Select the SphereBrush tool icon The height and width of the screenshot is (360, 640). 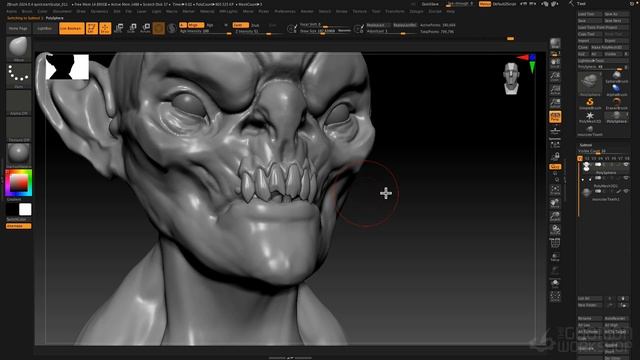[x=617, y=76]
